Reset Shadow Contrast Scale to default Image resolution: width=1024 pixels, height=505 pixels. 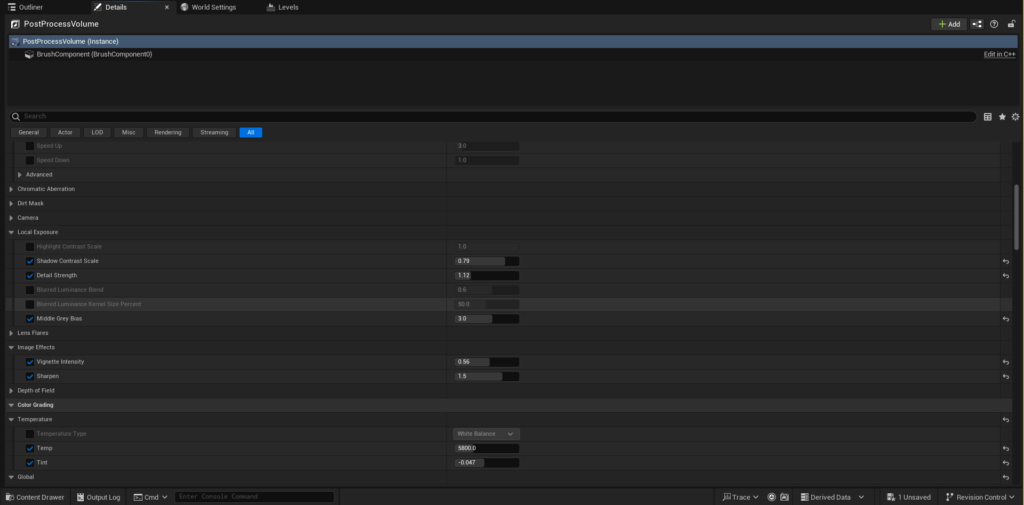tap(1006, 261)
